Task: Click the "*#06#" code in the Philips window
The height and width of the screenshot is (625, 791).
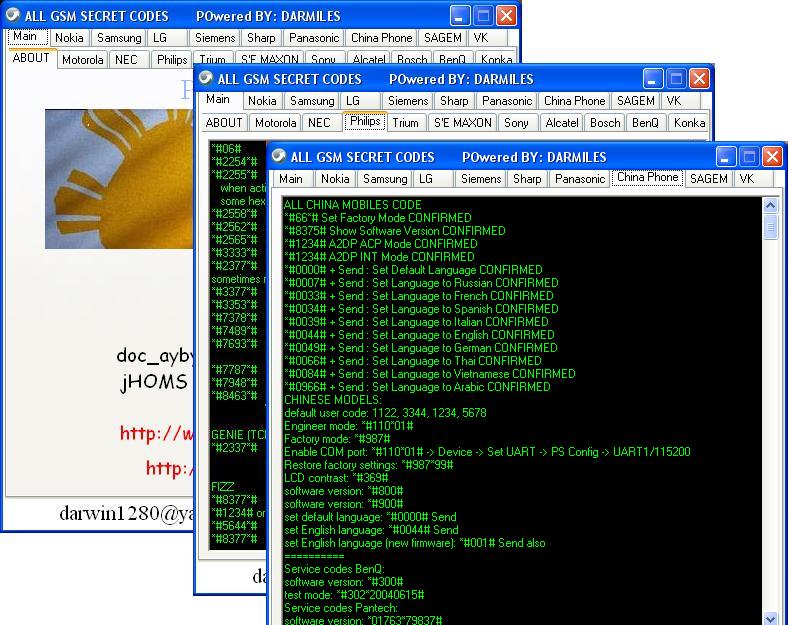Action: coord(227,149)
